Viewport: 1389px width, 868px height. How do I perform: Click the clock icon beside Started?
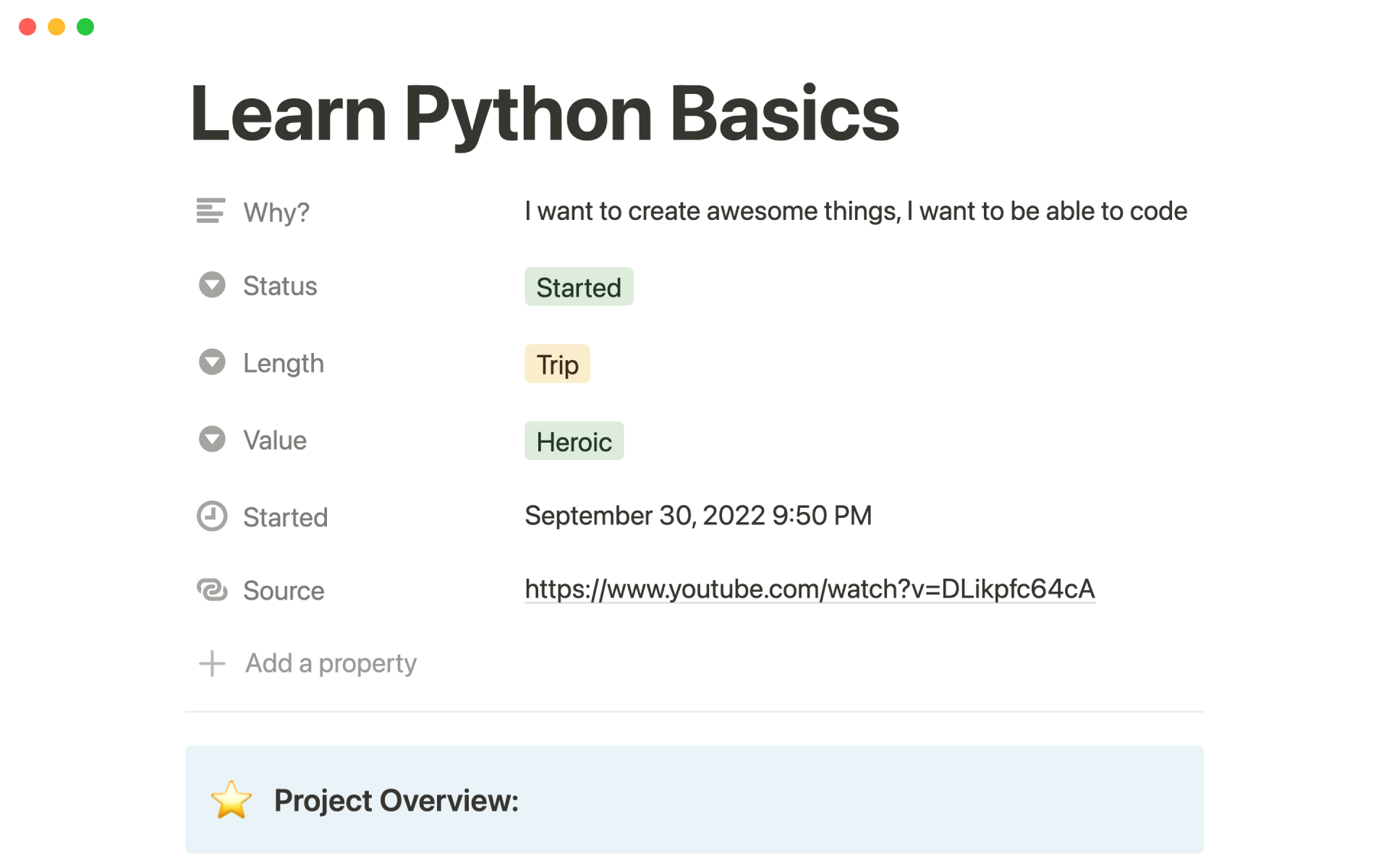pyautogui.click(x=212, y=516)
